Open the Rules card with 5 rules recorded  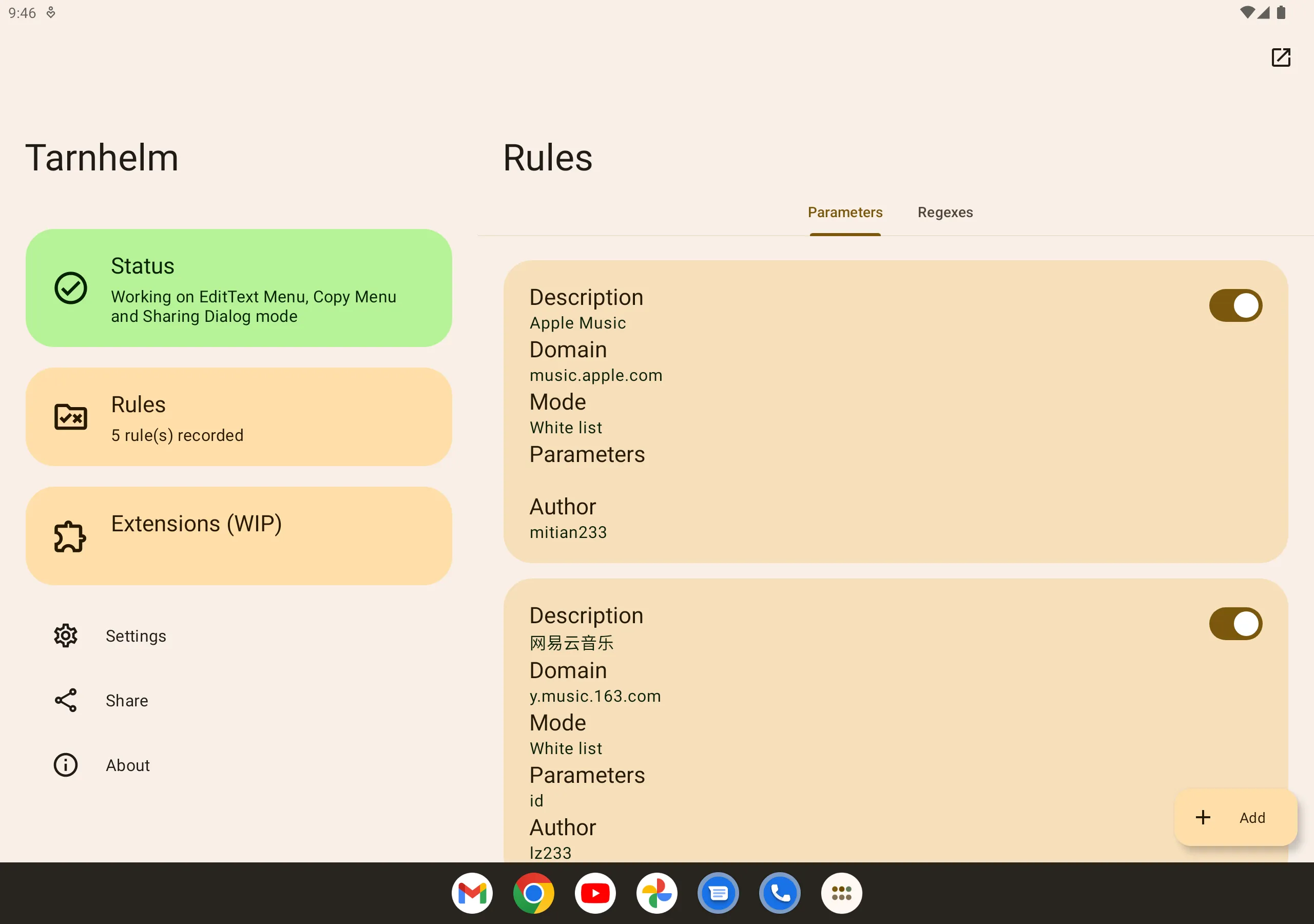pos(239,417)
